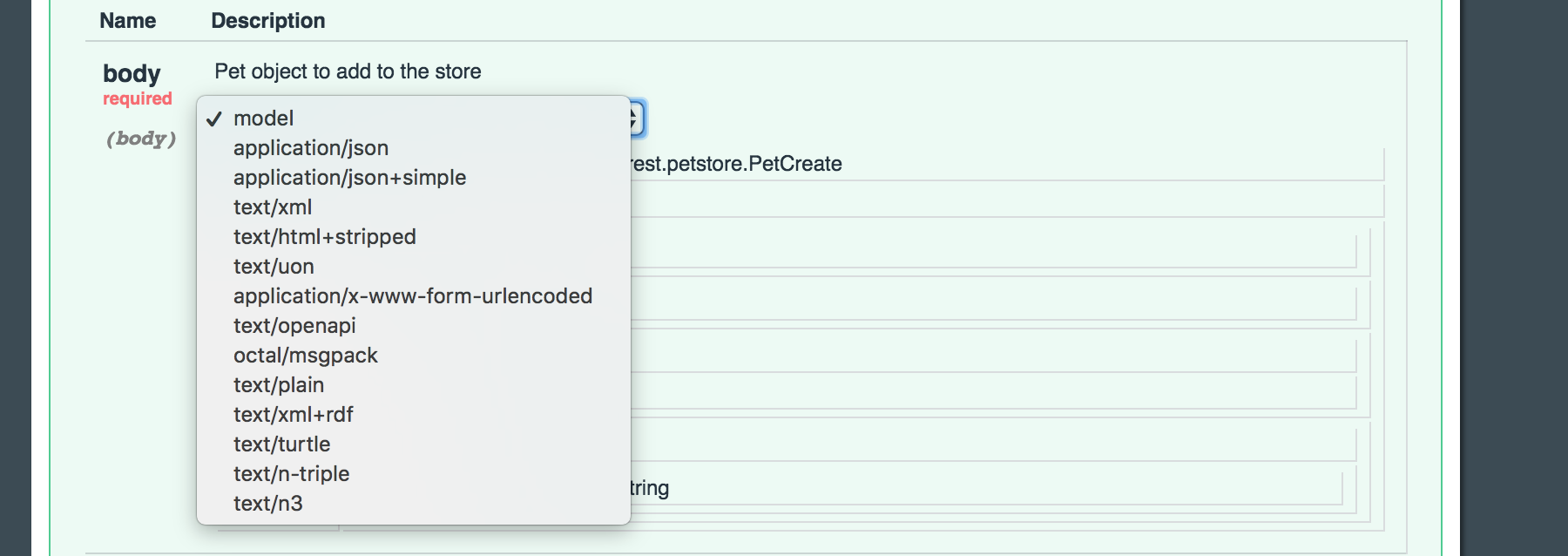
Task: Choose text/openapi from the list
Action: pos(294,326)
